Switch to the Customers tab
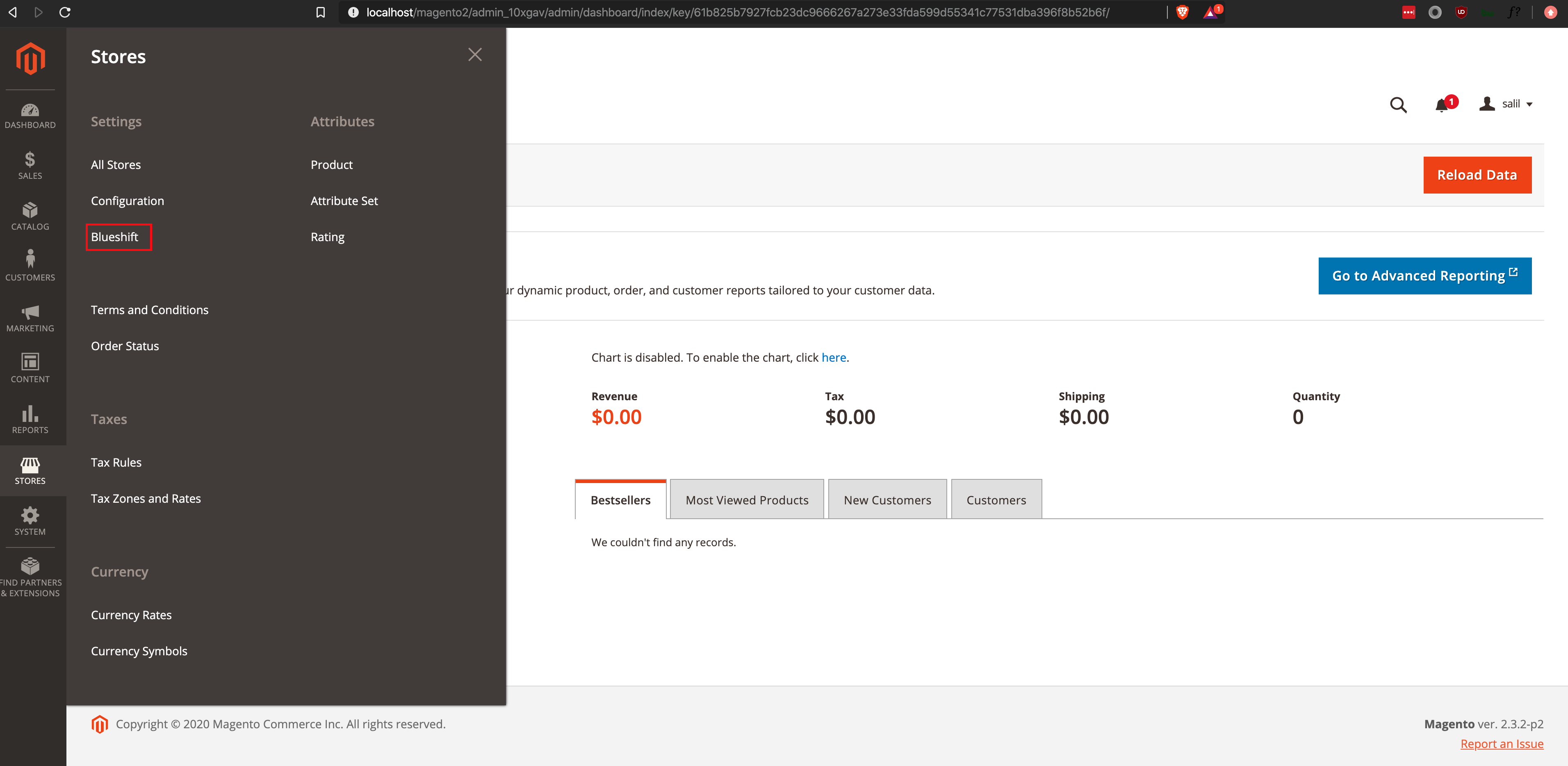Image resolution: width=1568 pixels, height=766 pixels. [x=996, y=499]
